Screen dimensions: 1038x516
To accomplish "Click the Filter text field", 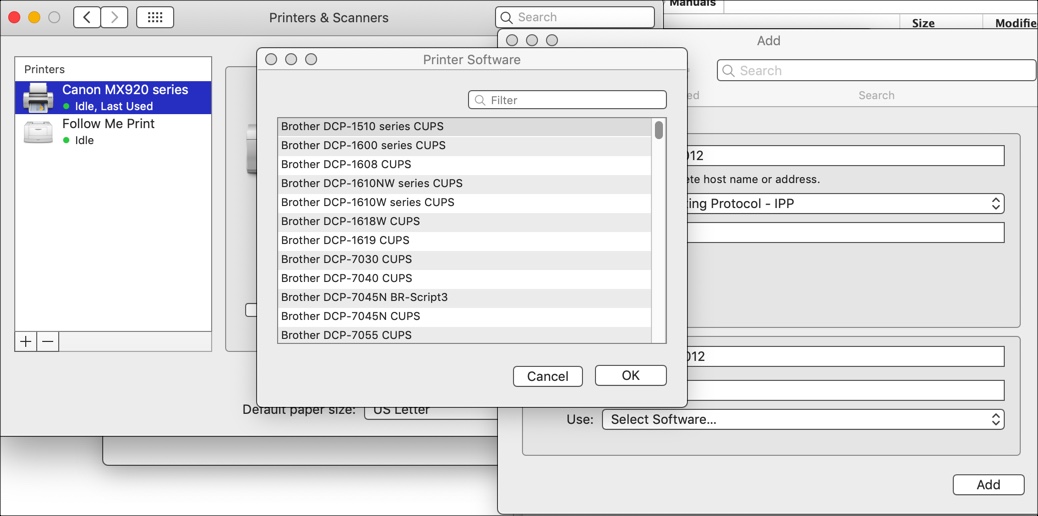I will (x=575, y=100).
